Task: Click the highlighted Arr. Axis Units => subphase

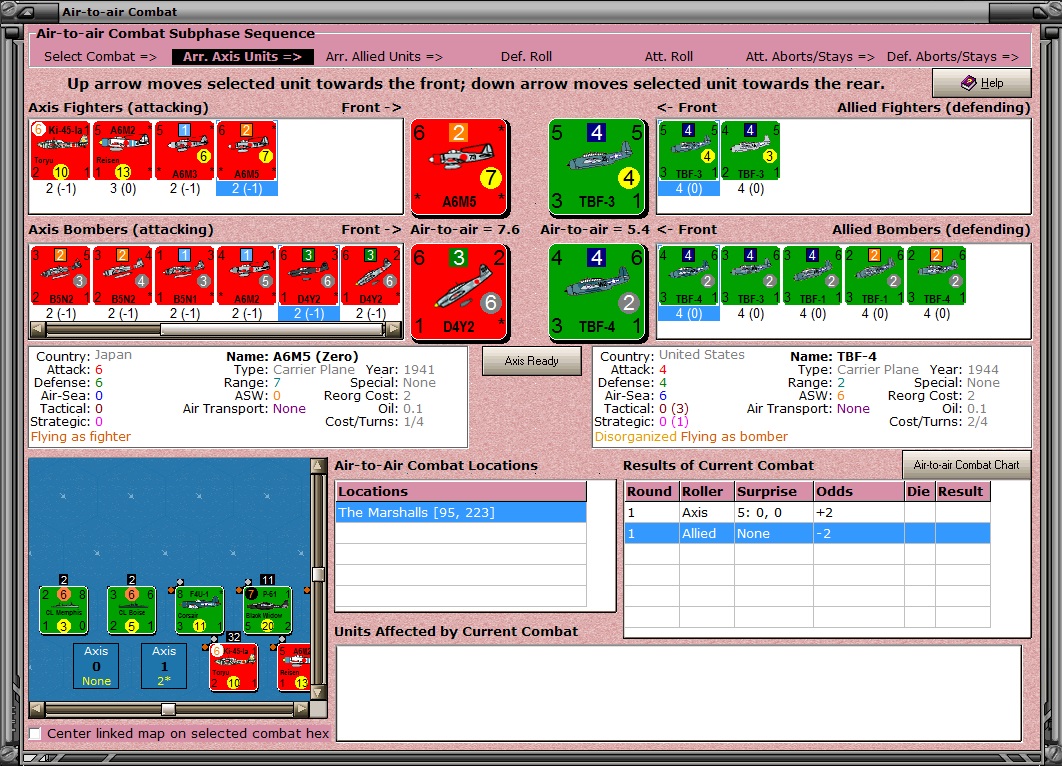Action: click(242, 57)
